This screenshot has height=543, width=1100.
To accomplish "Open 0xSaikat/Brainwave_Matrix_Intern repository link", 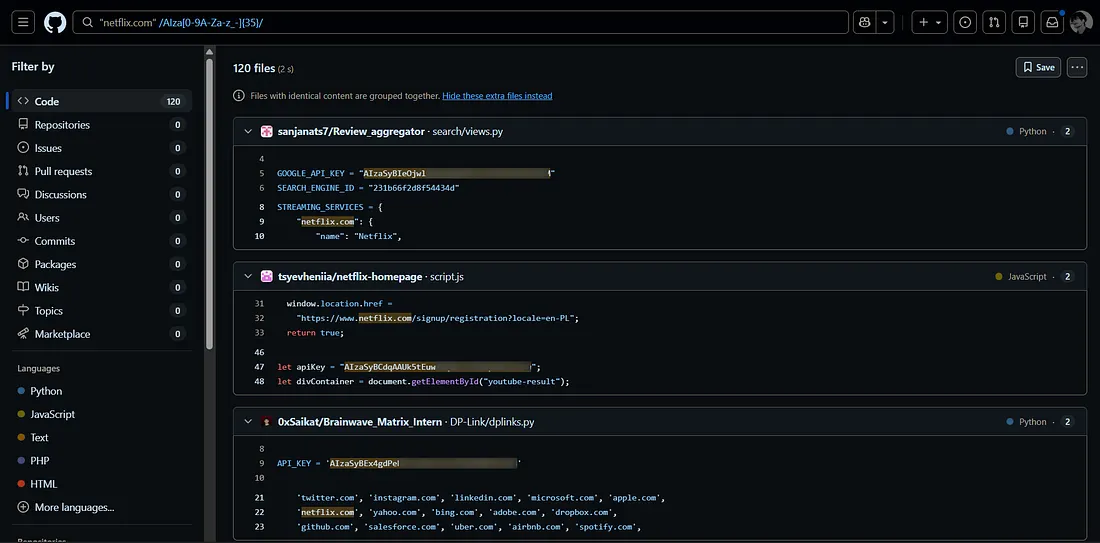I will 360,422.
